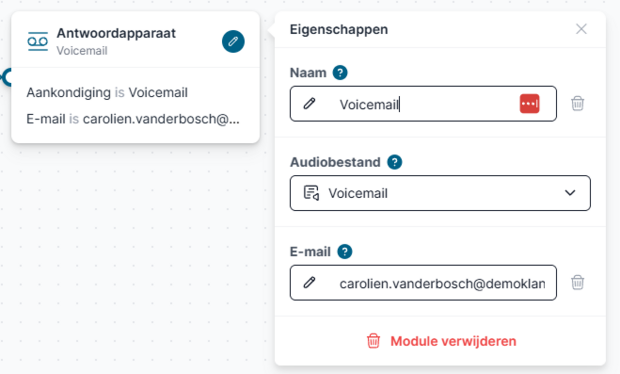The image size is (620, 374).
Task: Click the help icon next to Naam
Action: [x=340, y=73]
